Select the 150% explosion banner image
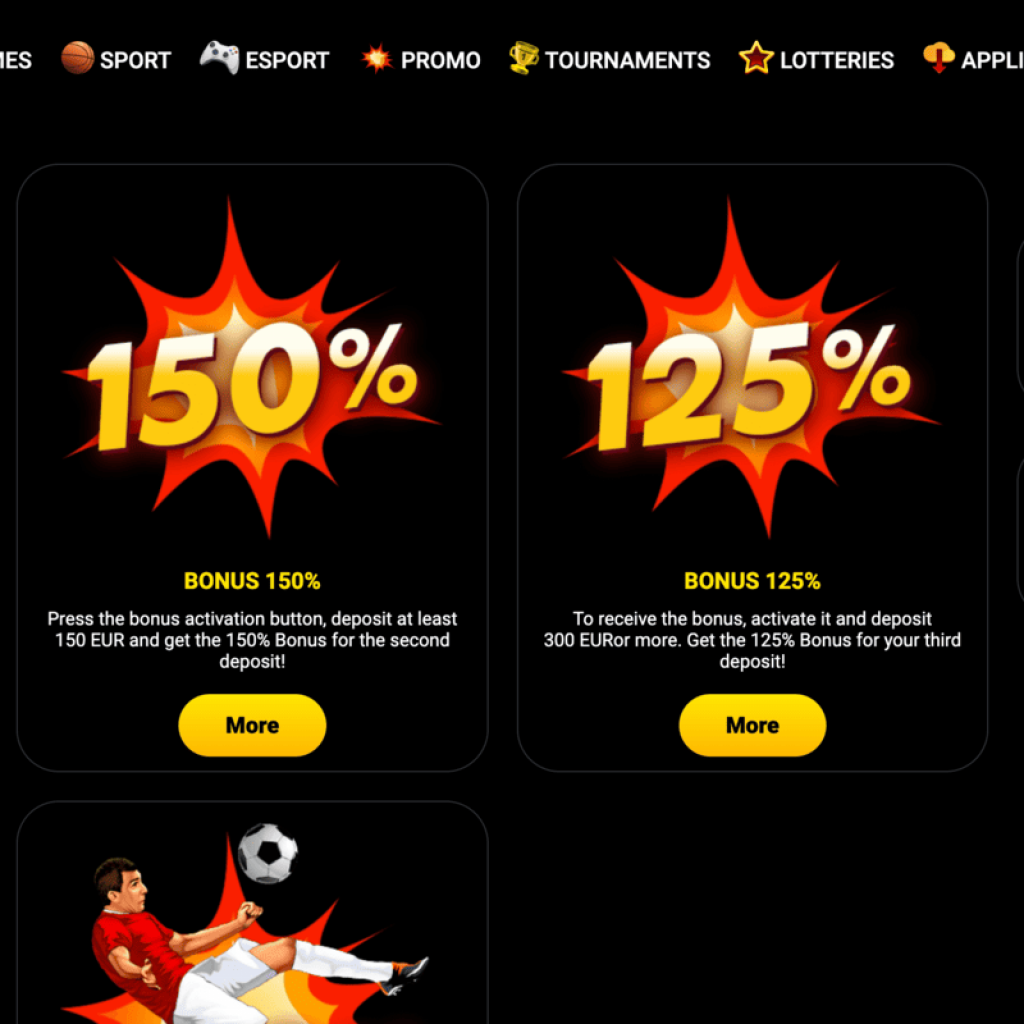The width and height of the screenshot is (1024, 1024). (251, 369)
